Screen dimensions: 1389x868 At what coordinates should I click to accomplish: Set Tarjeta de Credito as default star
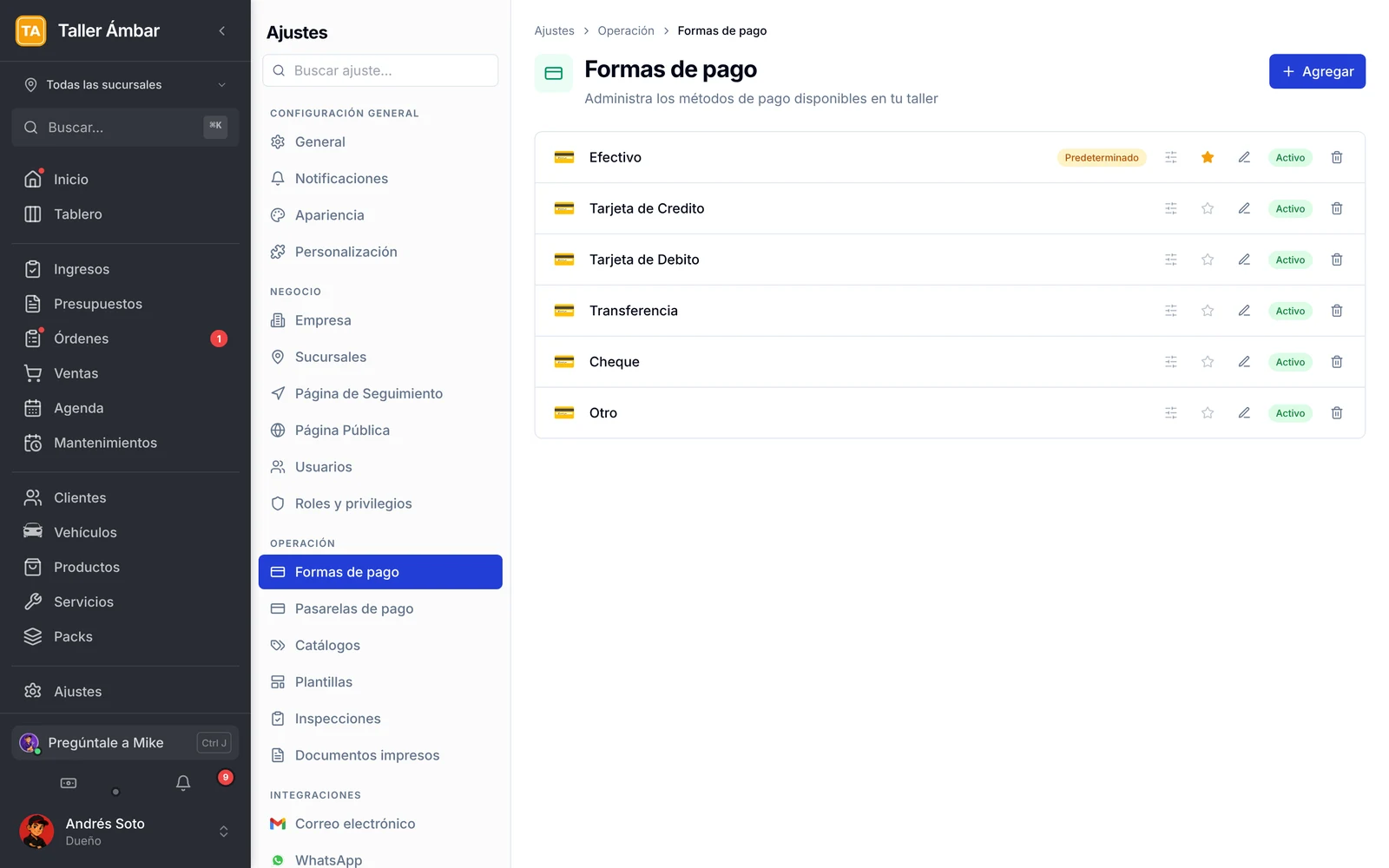click(x=1207, y=208)
